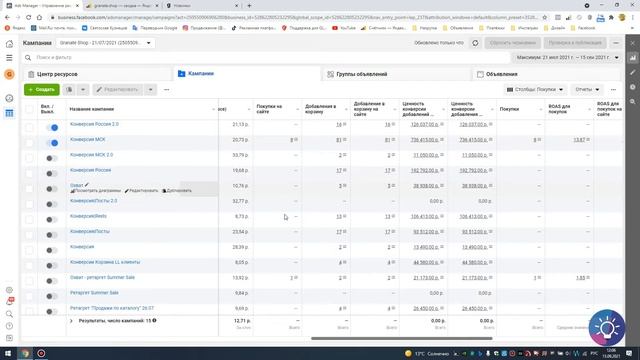Click the Редактировать button
The image size is (640, 360).
(x=118, y=89)
